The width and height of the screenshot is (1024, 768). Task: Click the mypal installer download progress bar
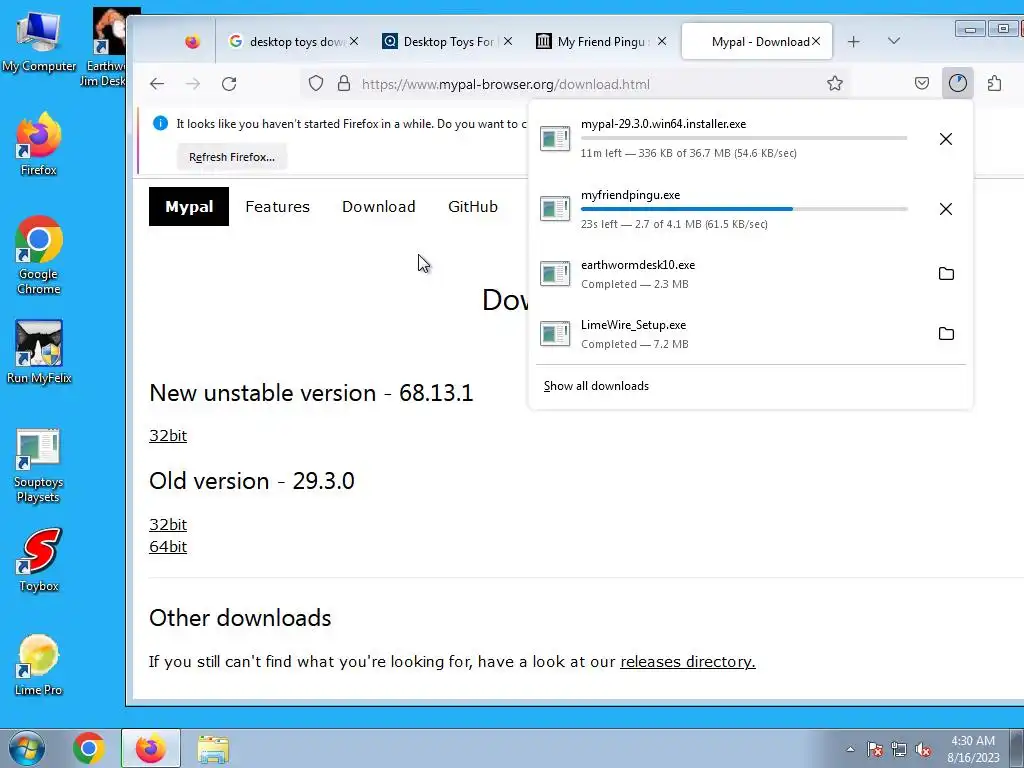point(744,138)
